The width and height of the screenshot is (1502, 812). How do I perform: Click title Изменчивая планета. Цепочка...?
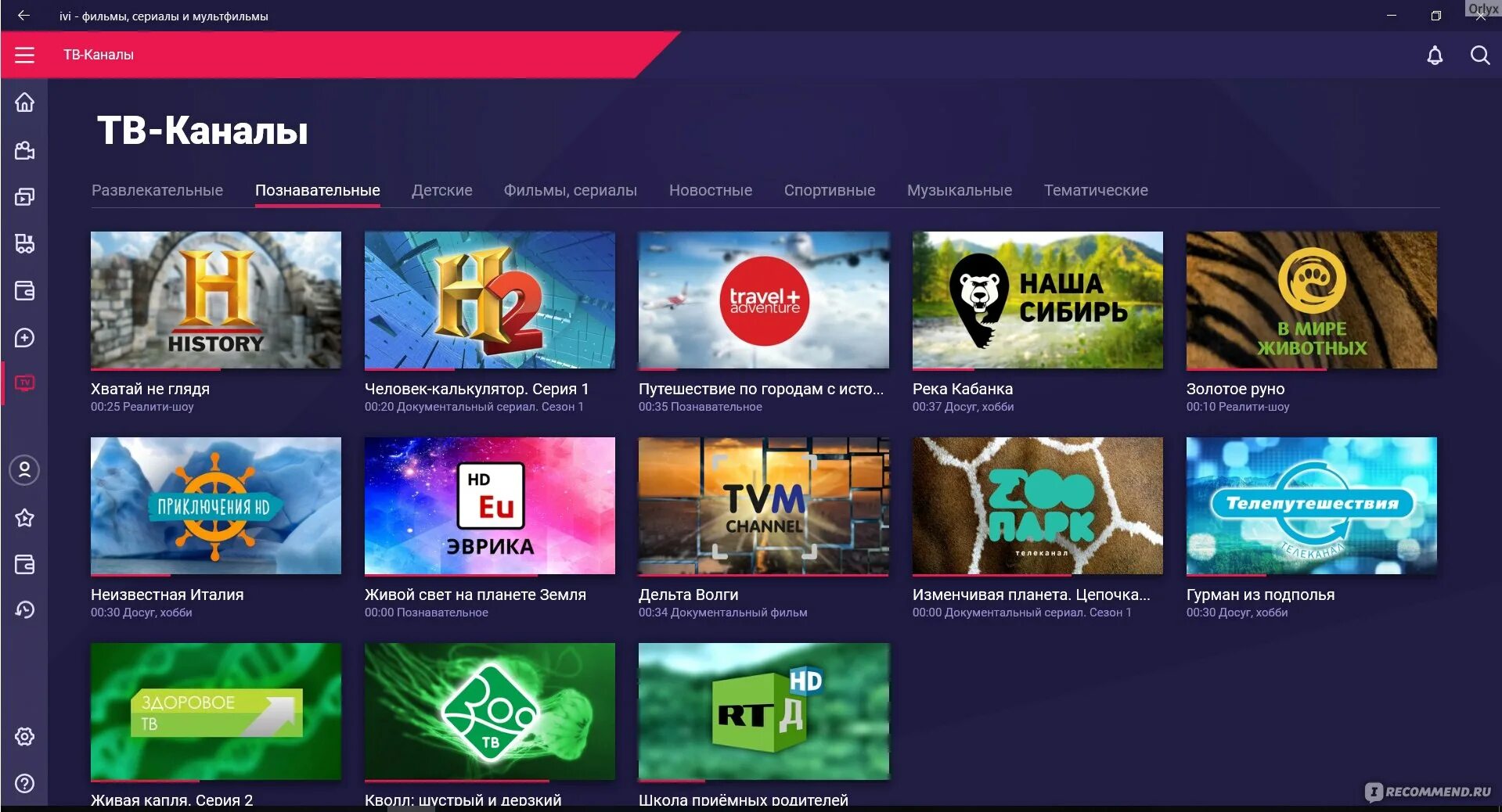point(1032,595)
